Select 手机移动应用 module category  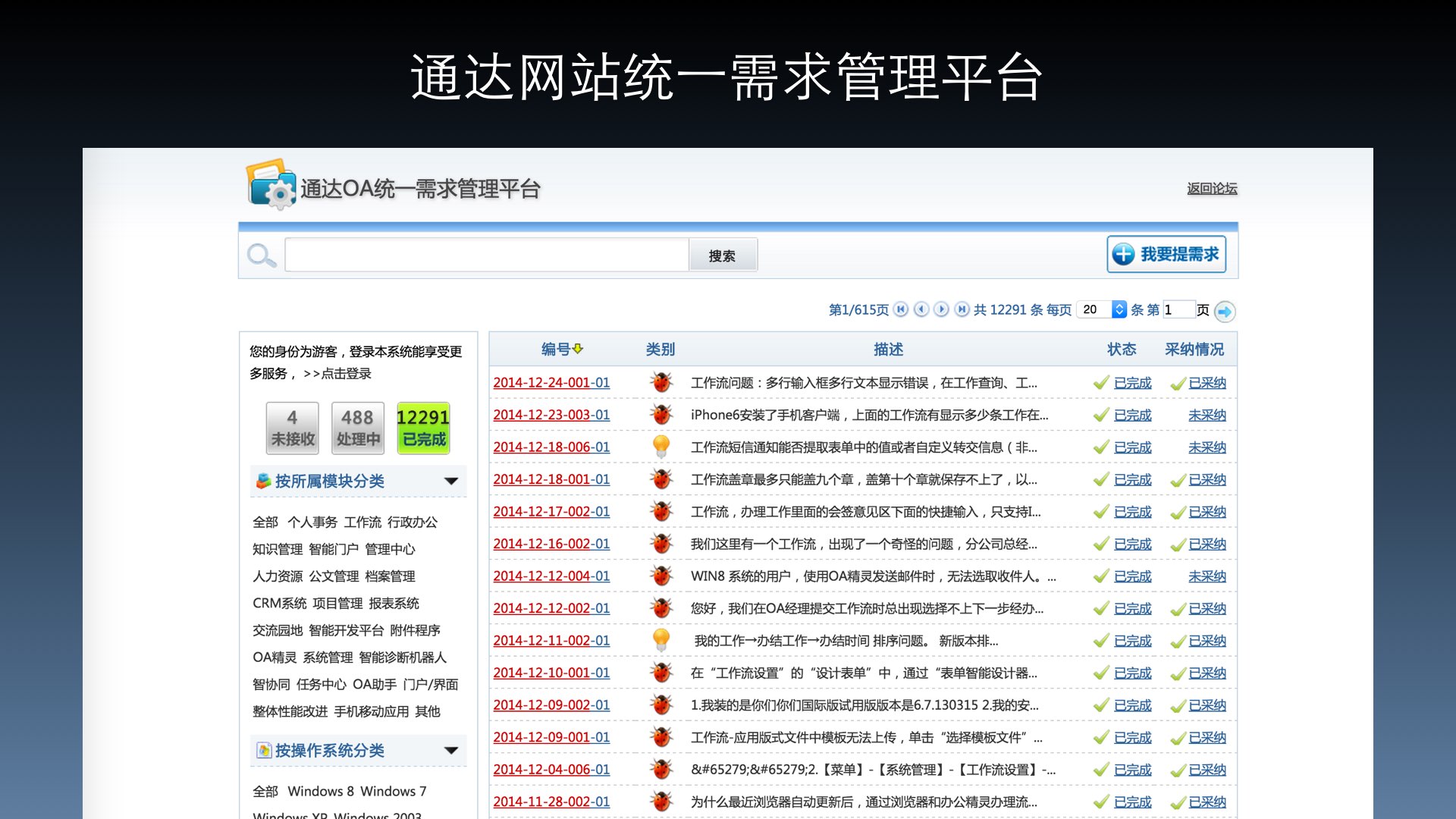[x=372, y=711]
